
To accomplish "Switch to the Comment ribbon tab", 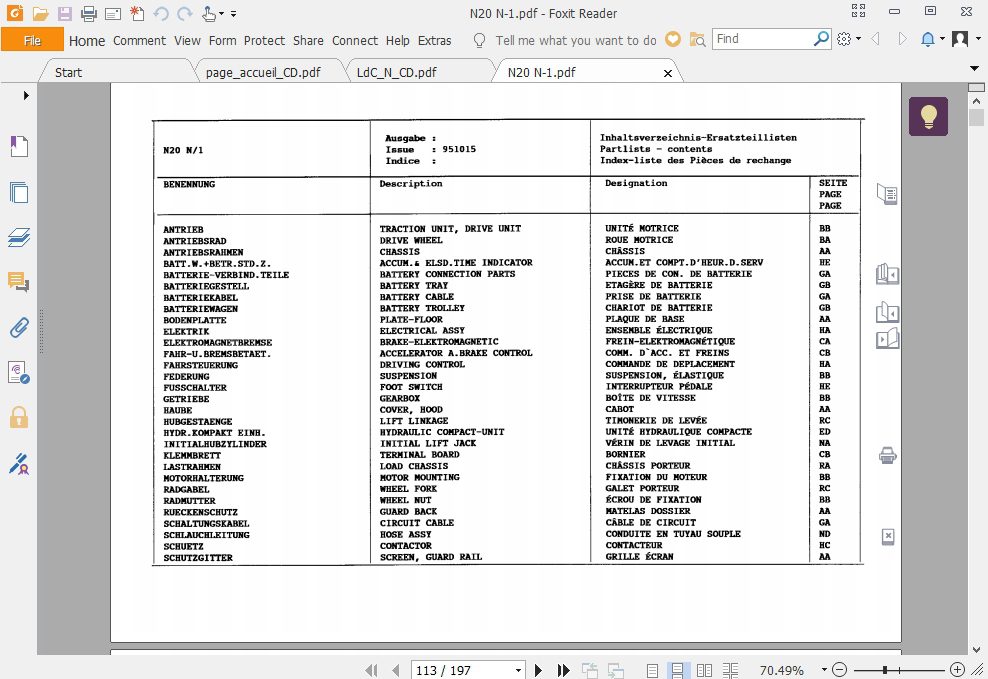I will click(x=139, y=40).
